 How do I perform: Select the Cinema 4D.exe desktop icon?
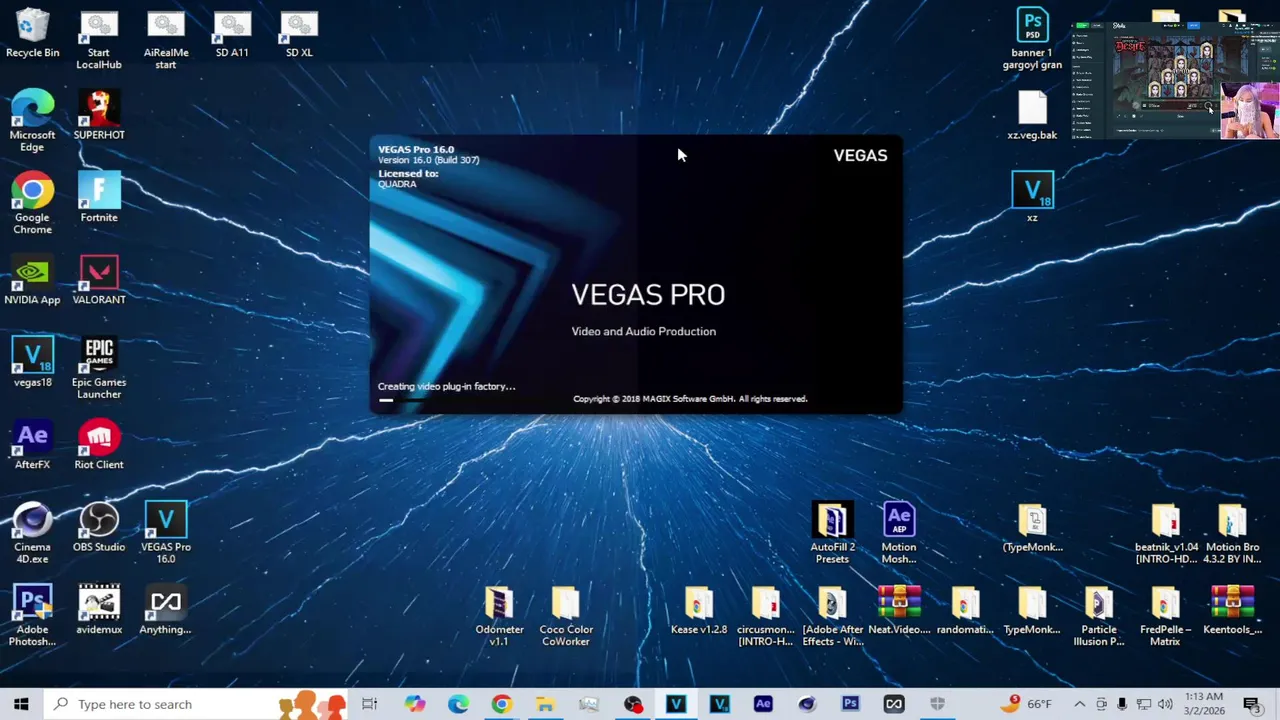32,533
